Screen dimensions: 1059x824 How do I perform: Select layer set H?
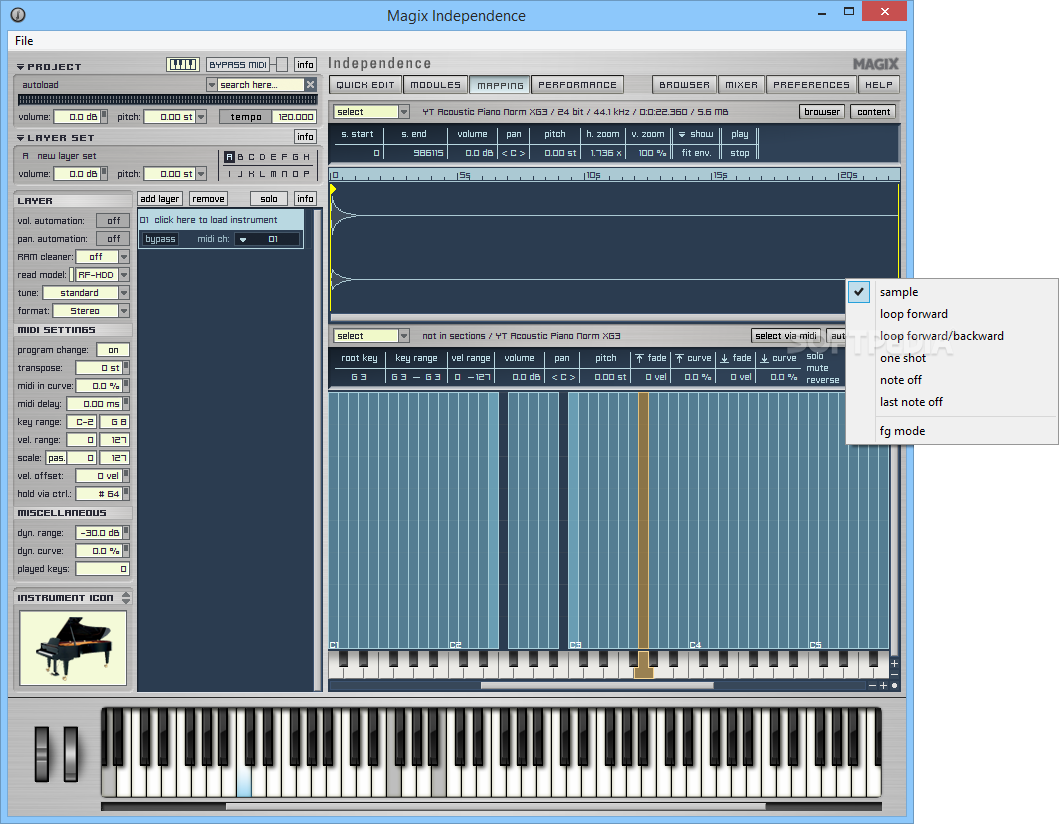[x=307, y=157]
